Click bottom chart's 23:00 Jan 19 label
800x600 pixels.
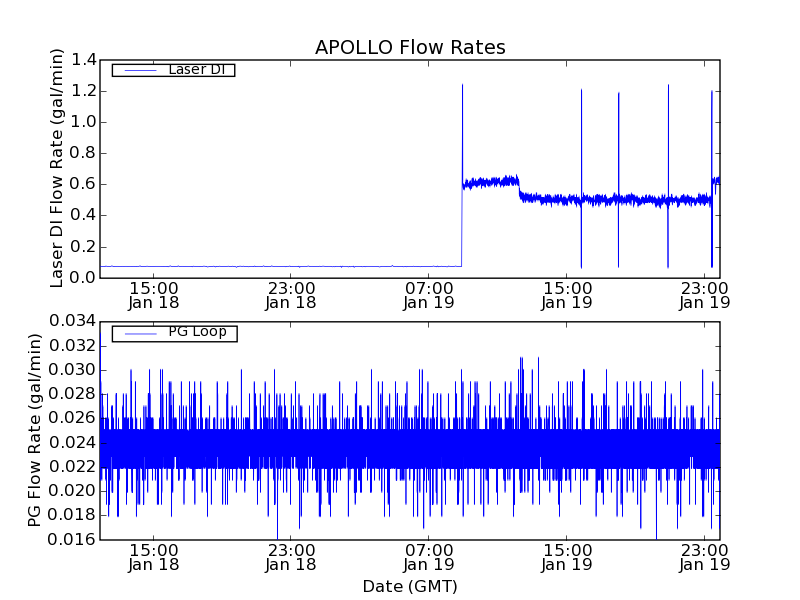[x=704, y=558]
